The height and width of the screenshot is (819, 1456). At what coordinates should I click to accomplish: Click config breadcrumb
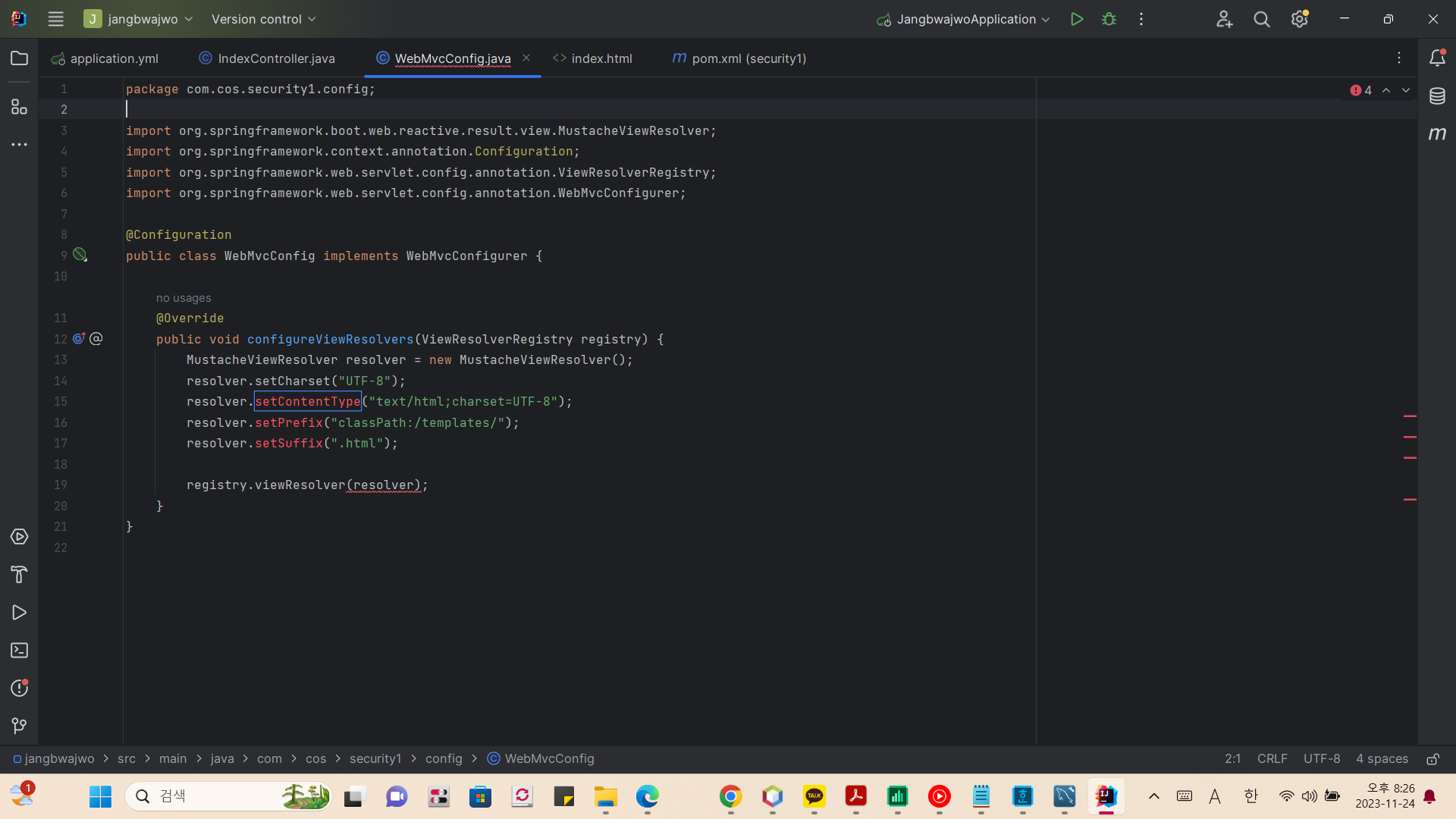coord(444,759)
